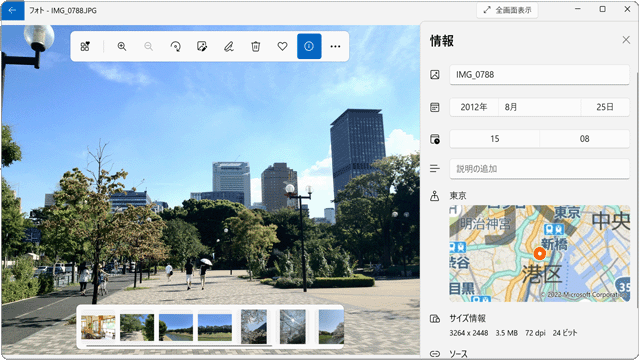Open the second thumbnail with tree path
The width and height of the screenshot is (640, 360).
click(x=137, y=327)
